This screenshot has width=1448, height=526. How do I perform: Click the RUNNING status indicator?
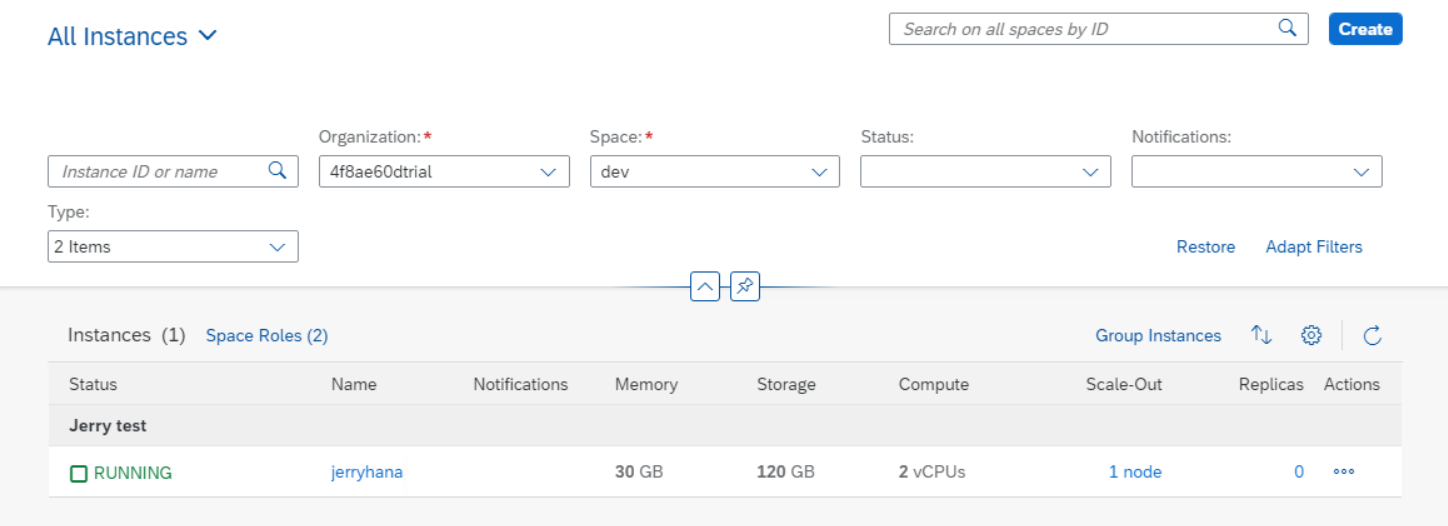pos(121,473)
